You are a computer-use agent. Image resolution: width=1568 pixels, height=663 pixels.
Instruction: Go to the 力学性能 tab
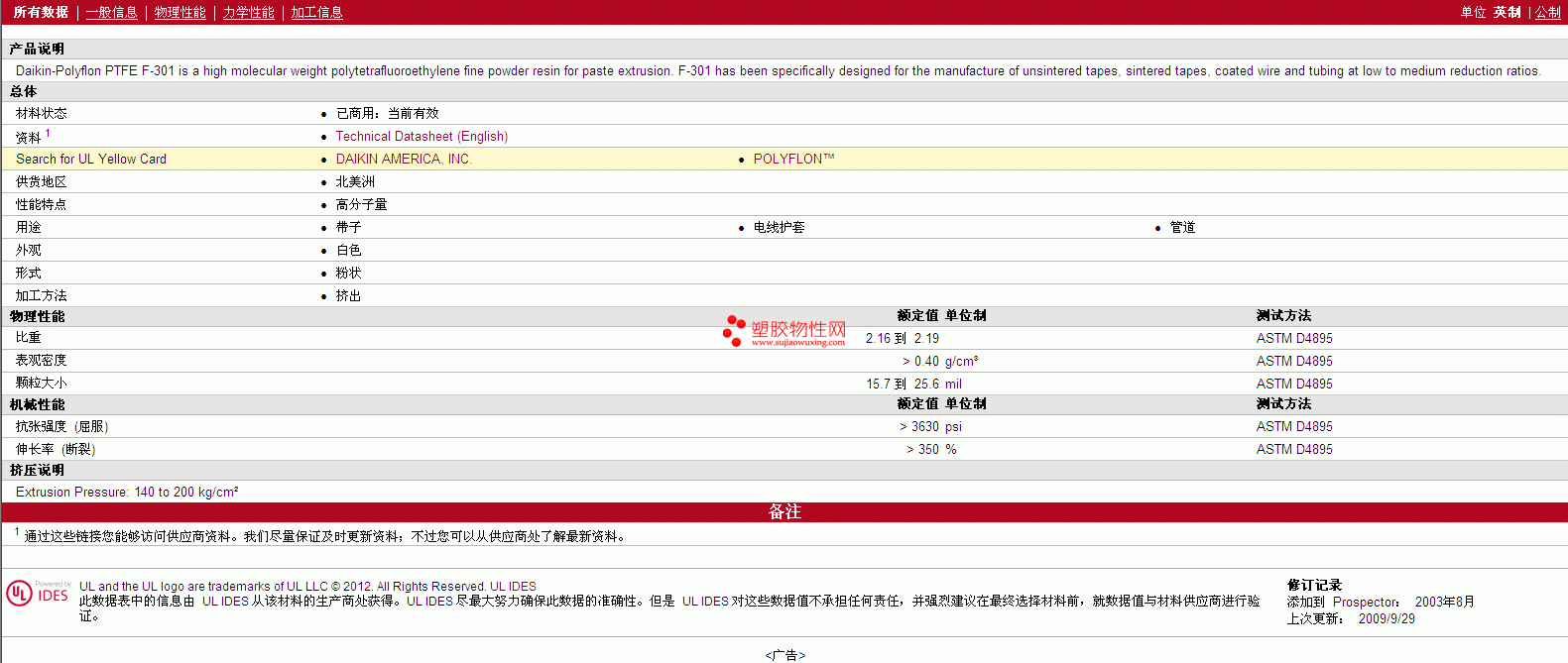click(x=248, y=12)
